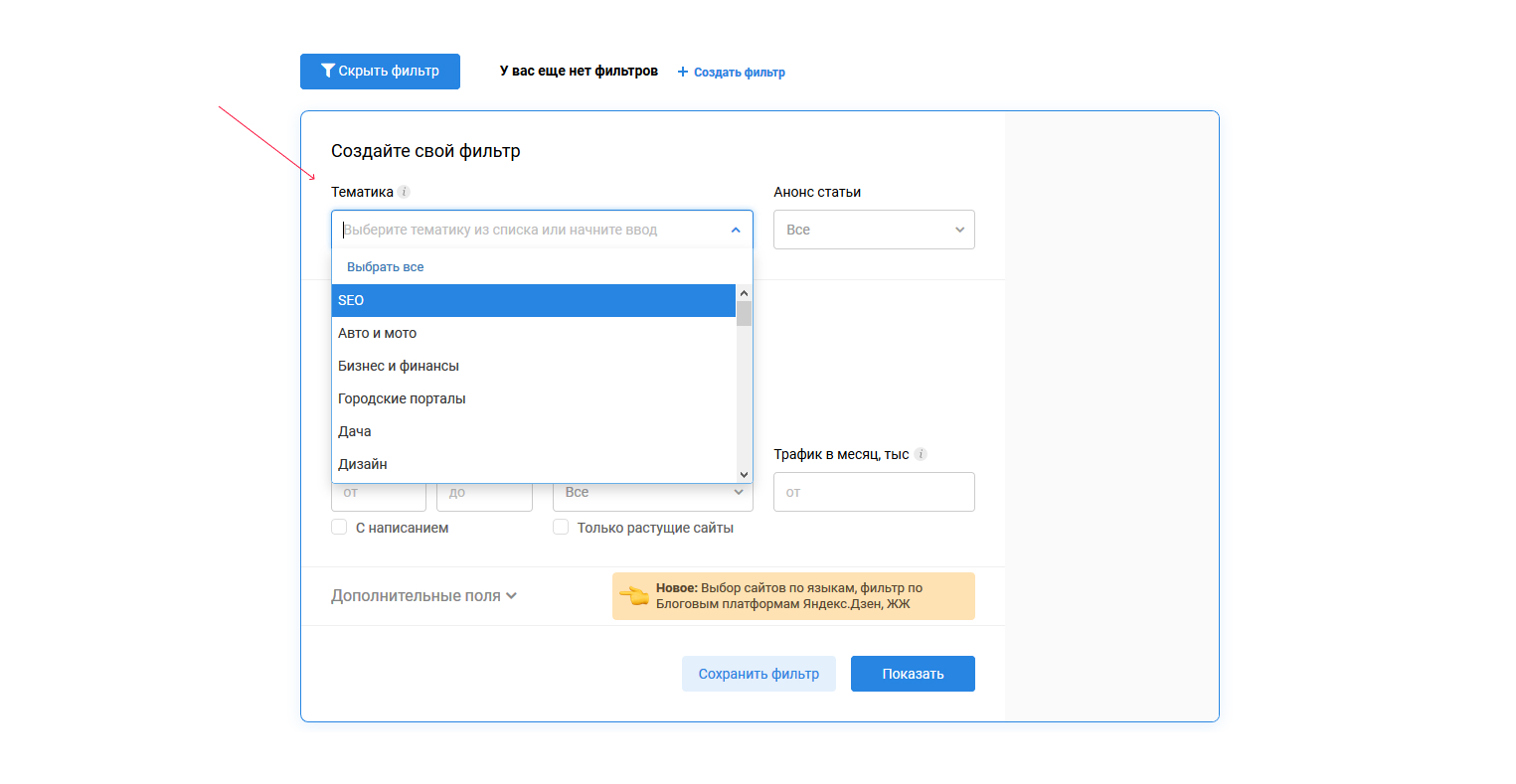This screenshot has width=1516, height=784.
Task: Enable the С написанием checkbox
Action: [x=339, y=527]
